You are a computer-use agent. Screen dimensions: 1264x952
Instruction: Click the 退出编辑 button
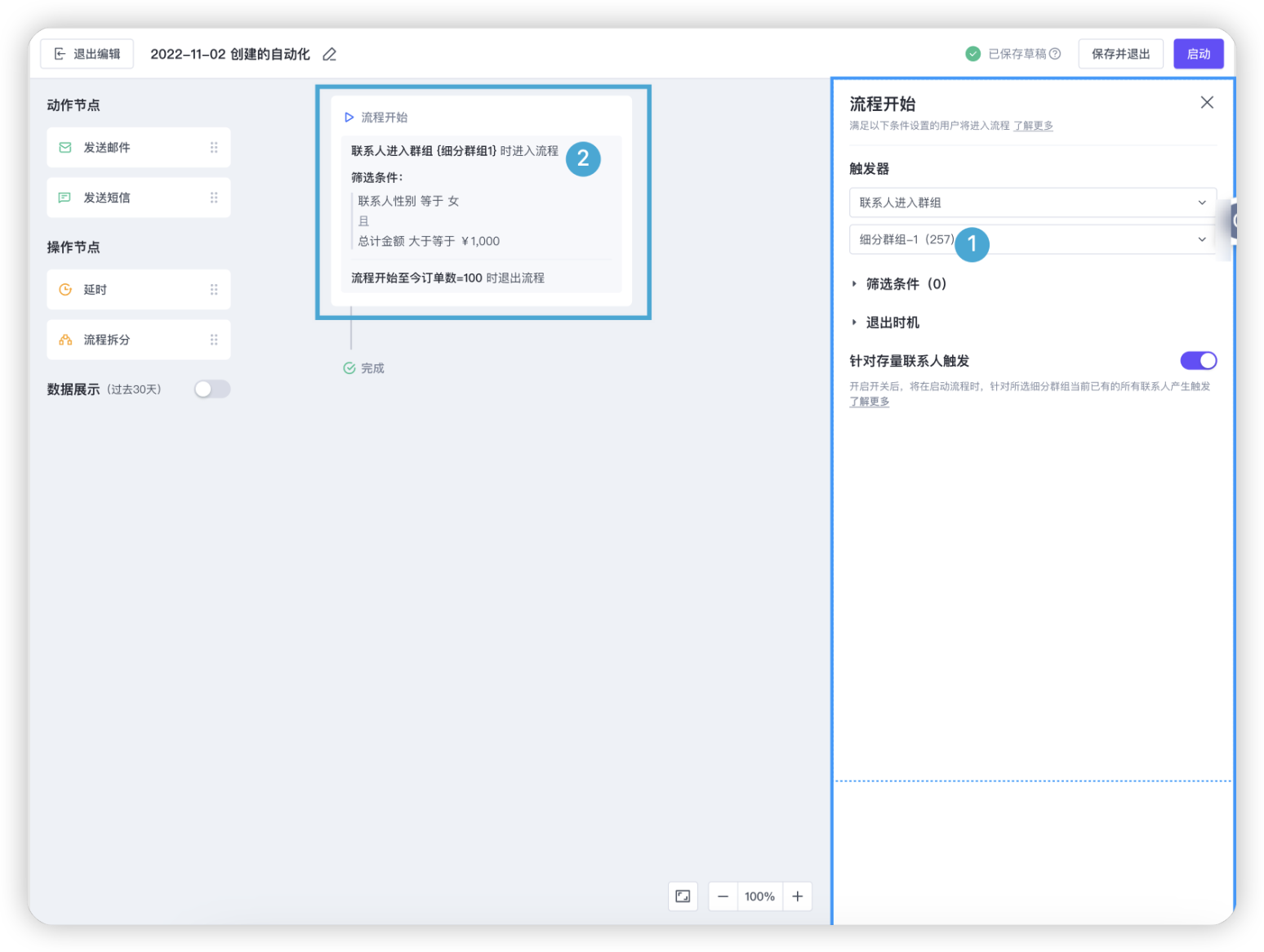click(x=87, y=54)
